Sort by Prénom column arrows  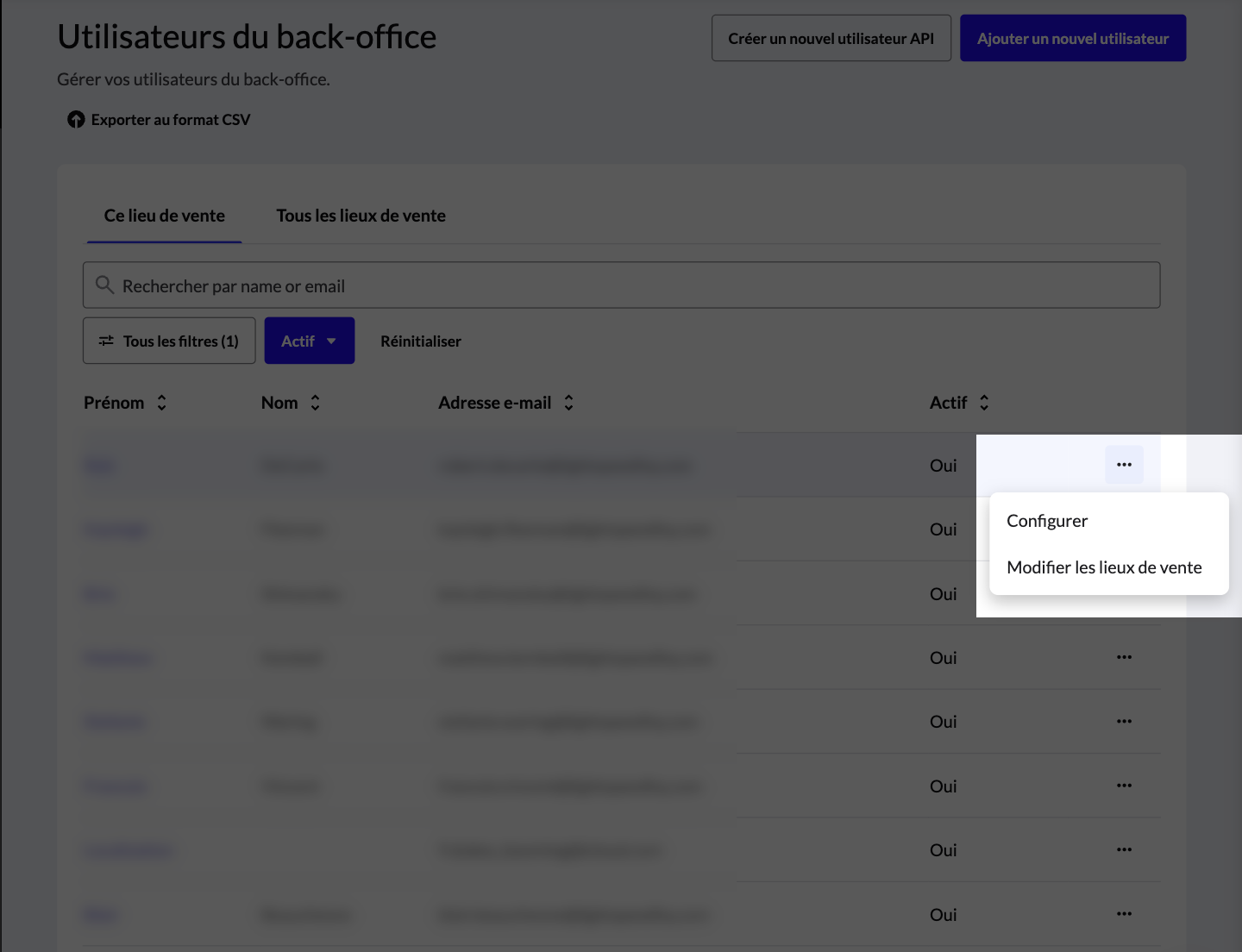(161, 403)
